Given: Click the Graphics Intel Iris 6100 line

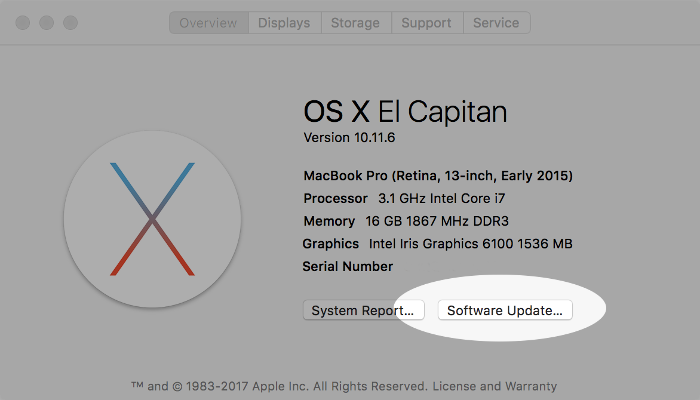Looking at the screenshot, I should [x=437, y=244].
